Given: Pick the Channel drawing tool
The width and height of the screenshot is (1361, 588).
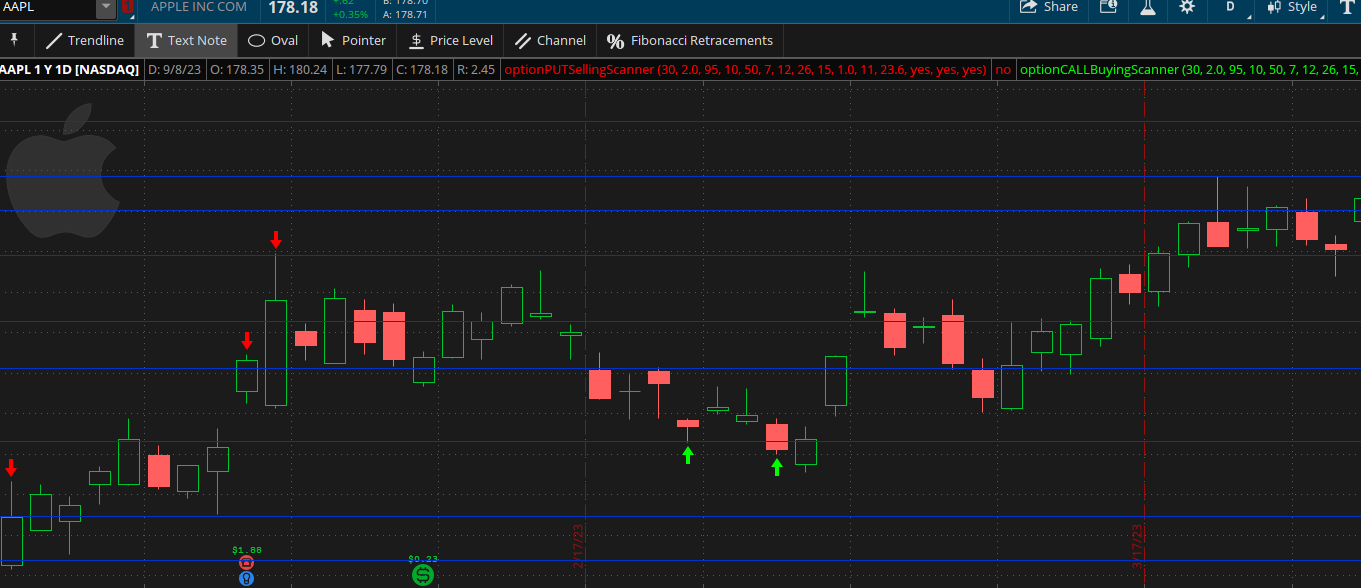Looking at the screenshot, I should pos(550,41).
